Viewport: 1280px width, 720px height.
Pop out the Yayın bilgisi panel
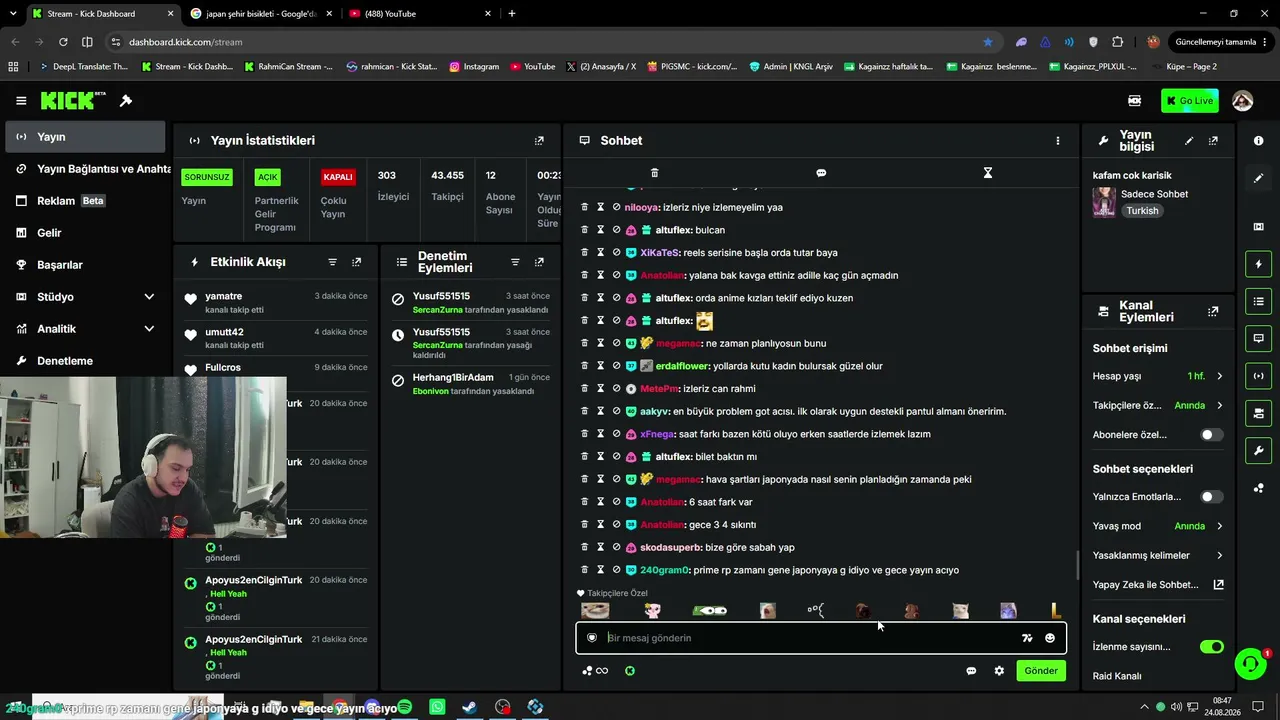pos(1213,141)
